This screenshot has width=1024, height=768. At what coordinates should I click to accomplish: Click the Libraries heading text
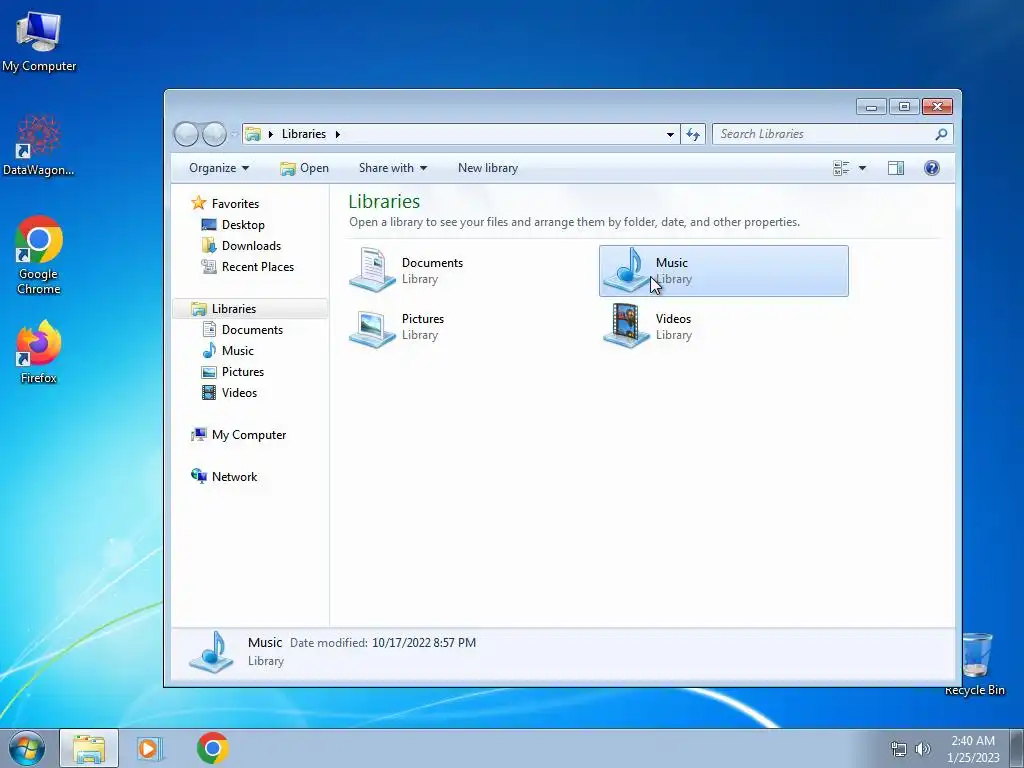(384, 201)
